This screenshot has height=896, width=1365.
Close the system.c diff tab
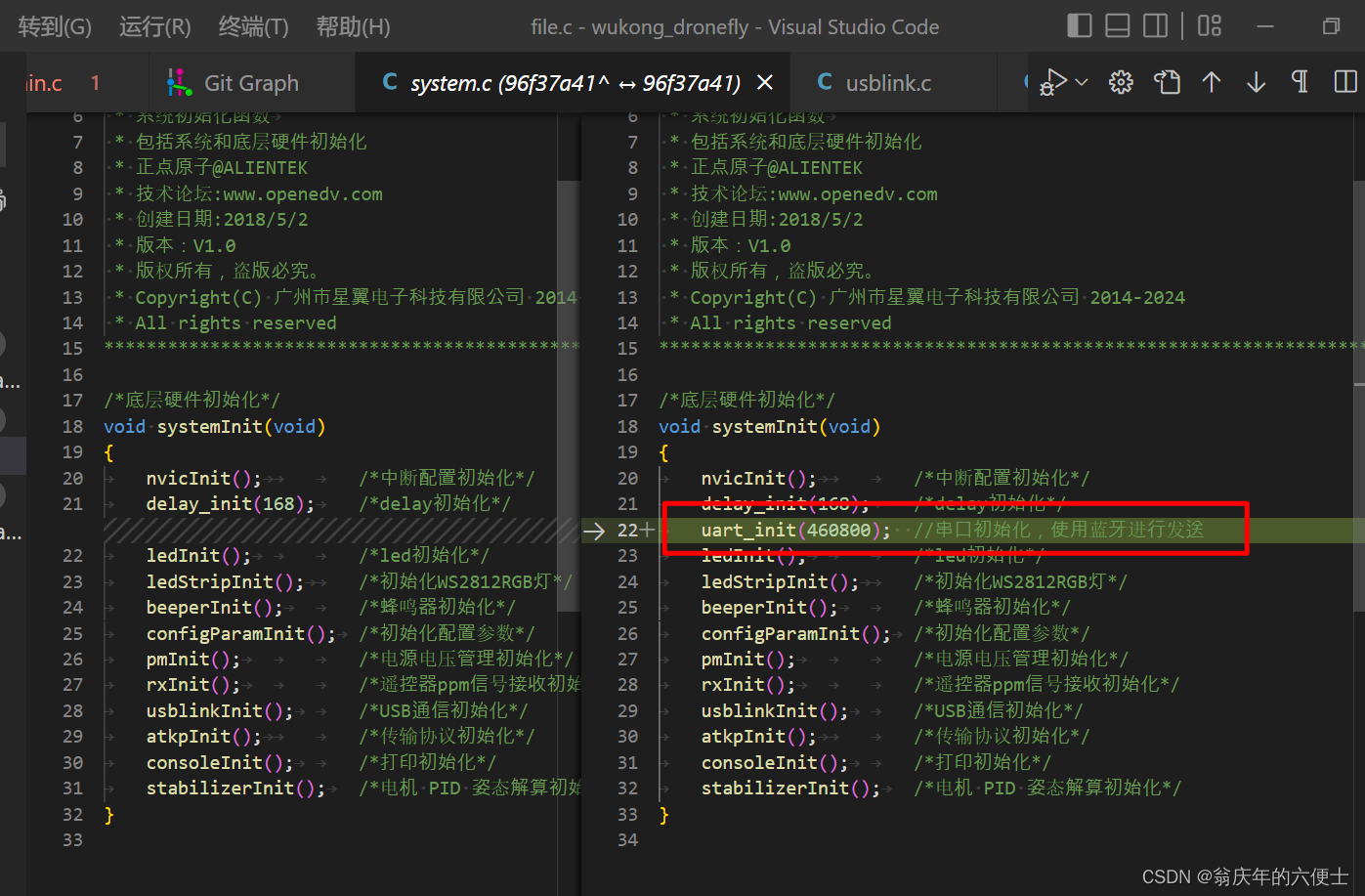click(765, 83)
